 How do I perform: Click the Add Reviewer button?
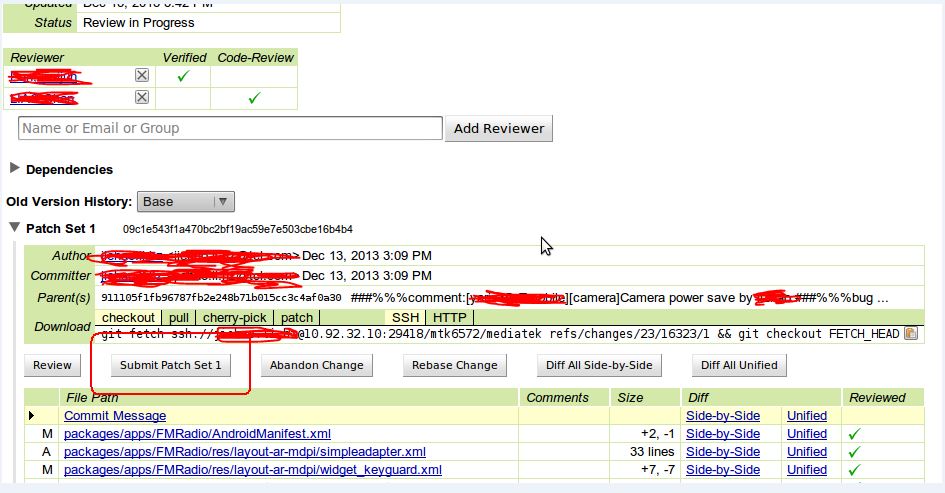498,128
